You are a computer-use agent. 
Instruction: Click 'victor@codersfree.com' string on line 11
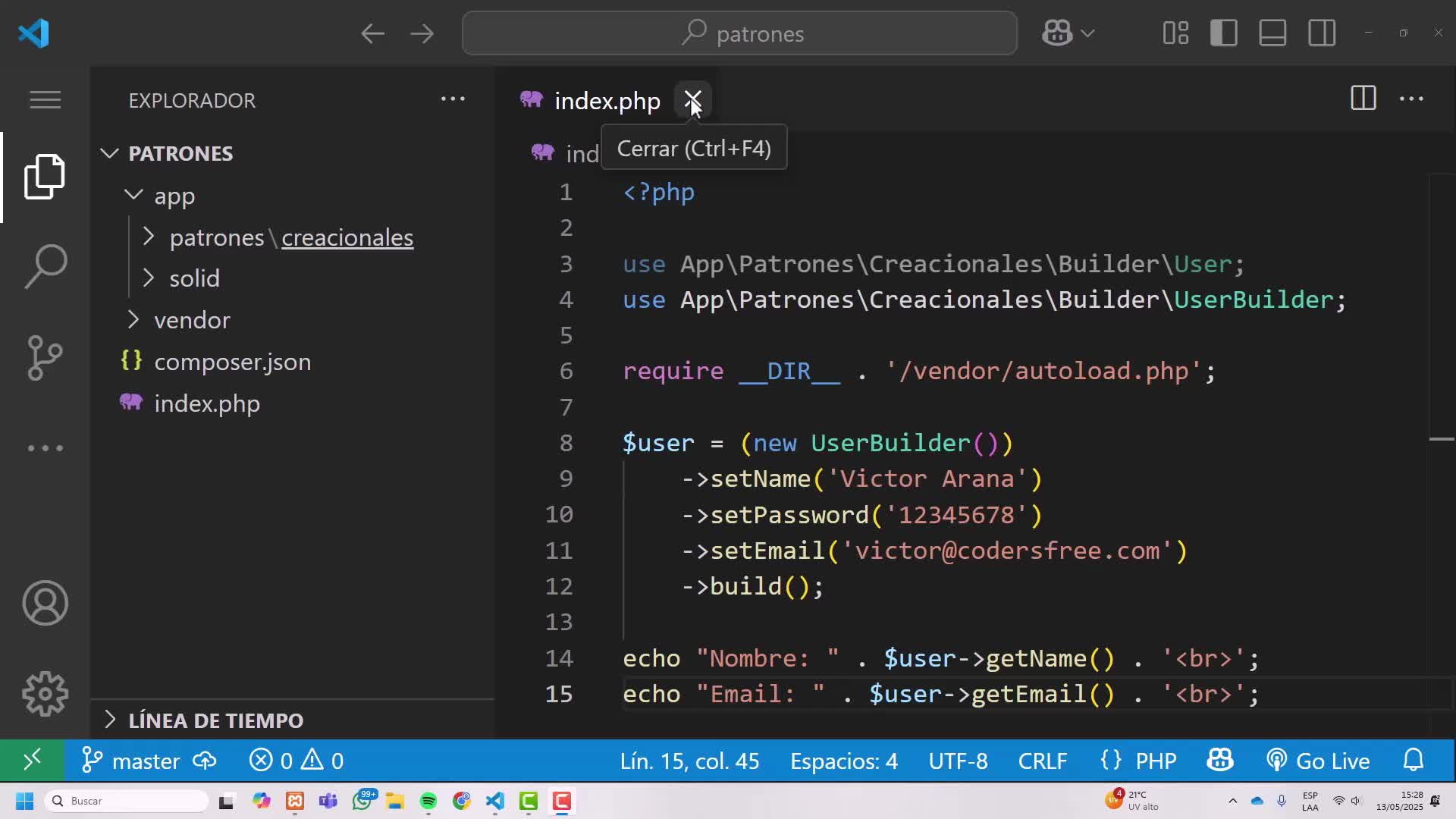[1007, 551]
